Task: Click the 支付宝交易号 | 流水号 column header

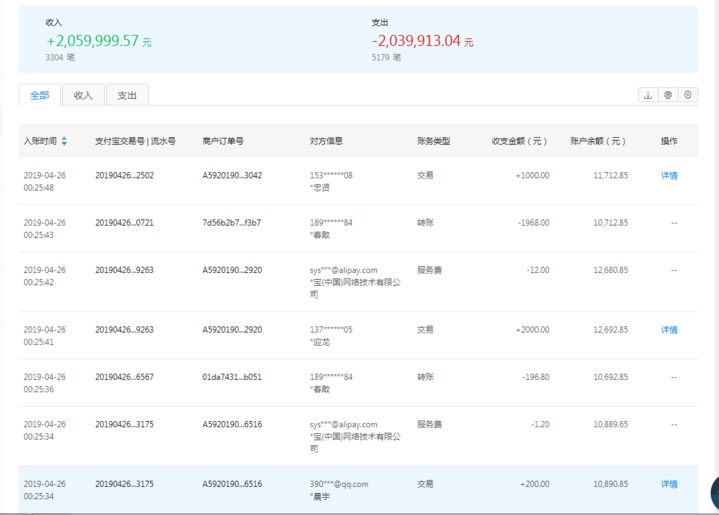Action: 135,141
